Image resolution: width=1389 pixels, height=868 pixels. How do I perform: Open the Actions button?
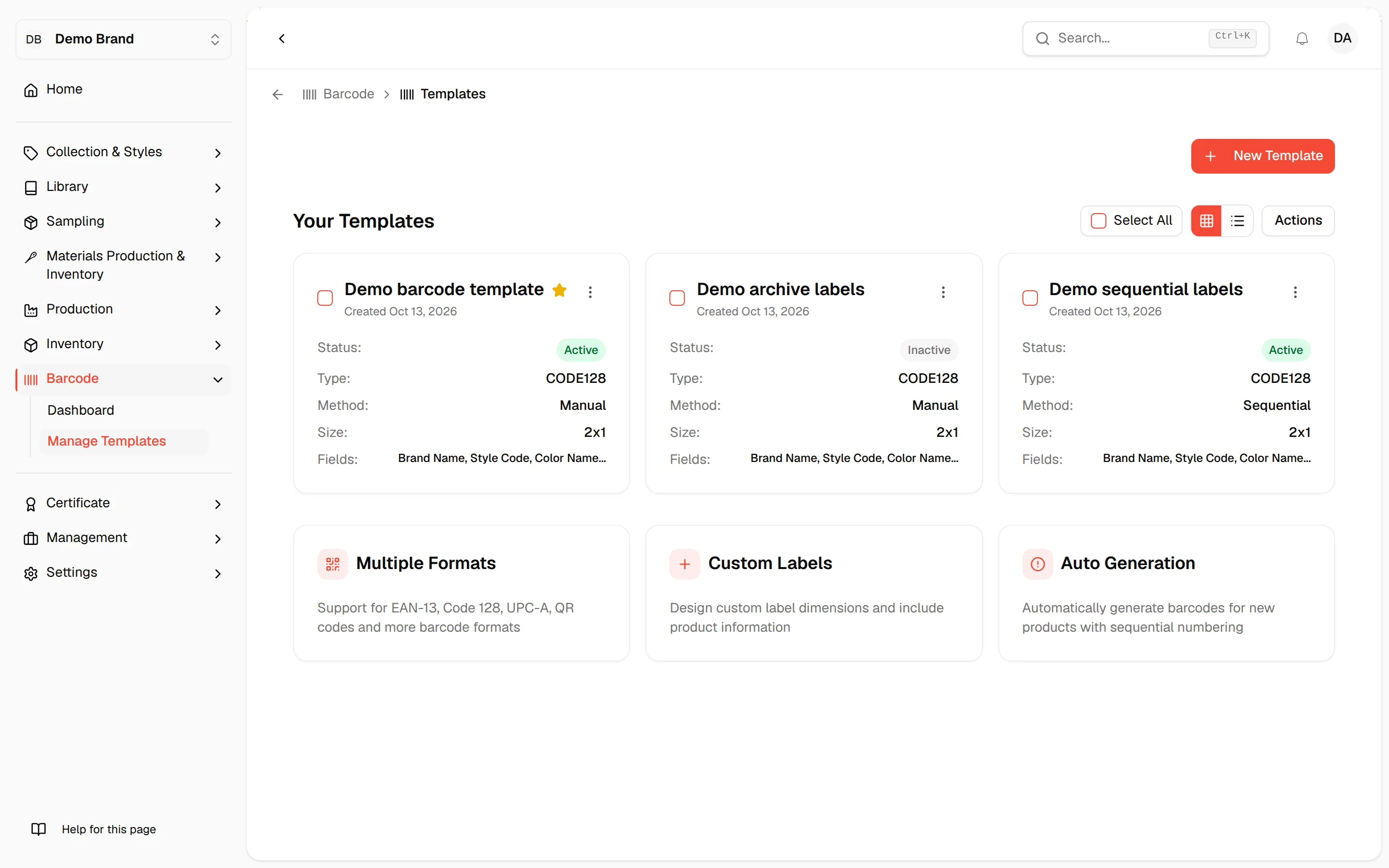click(1298, 220)
